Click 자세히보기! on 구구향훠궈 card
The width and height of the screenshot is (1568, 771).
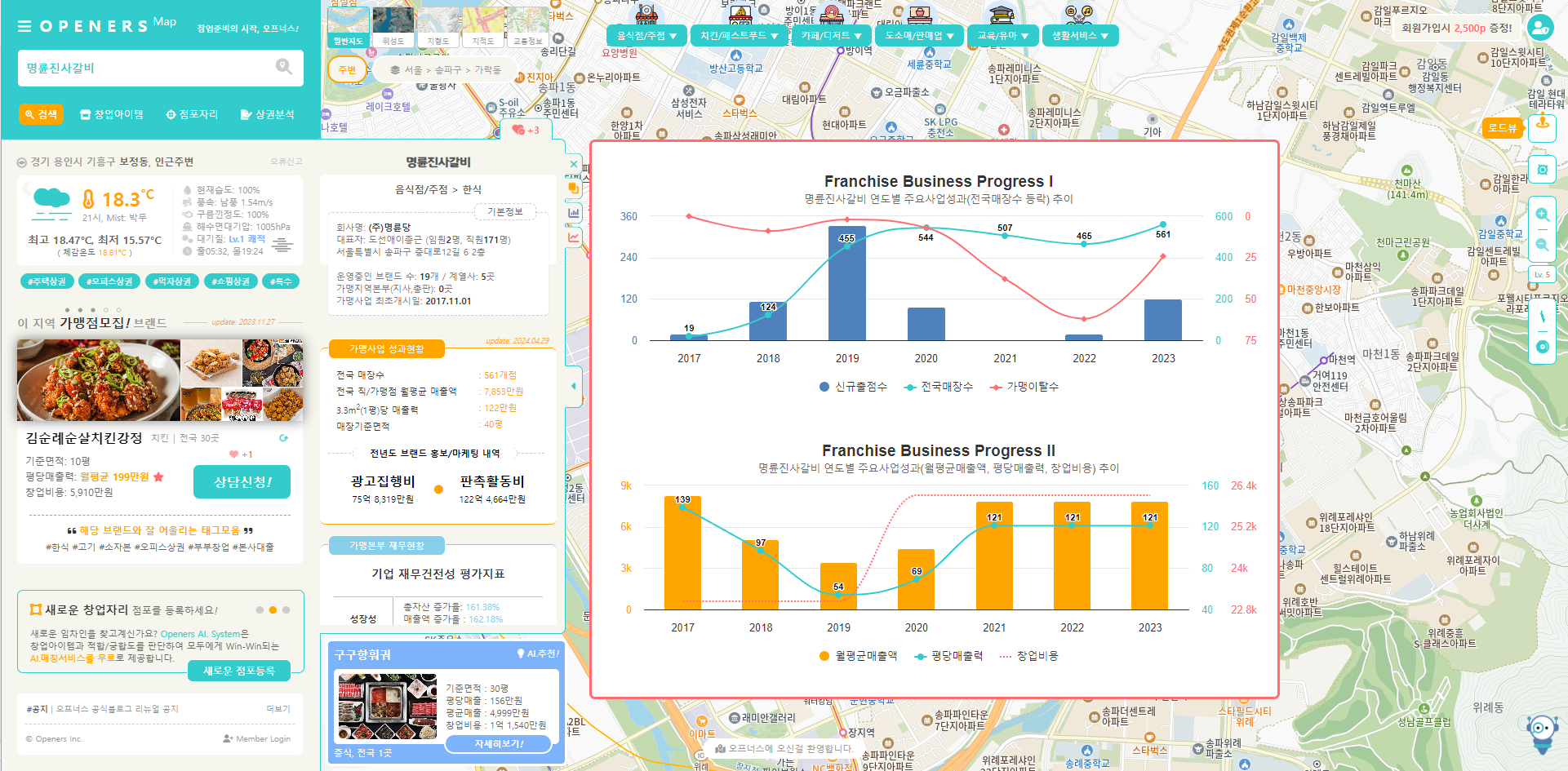pyautogui.click(x=499, y=743)
